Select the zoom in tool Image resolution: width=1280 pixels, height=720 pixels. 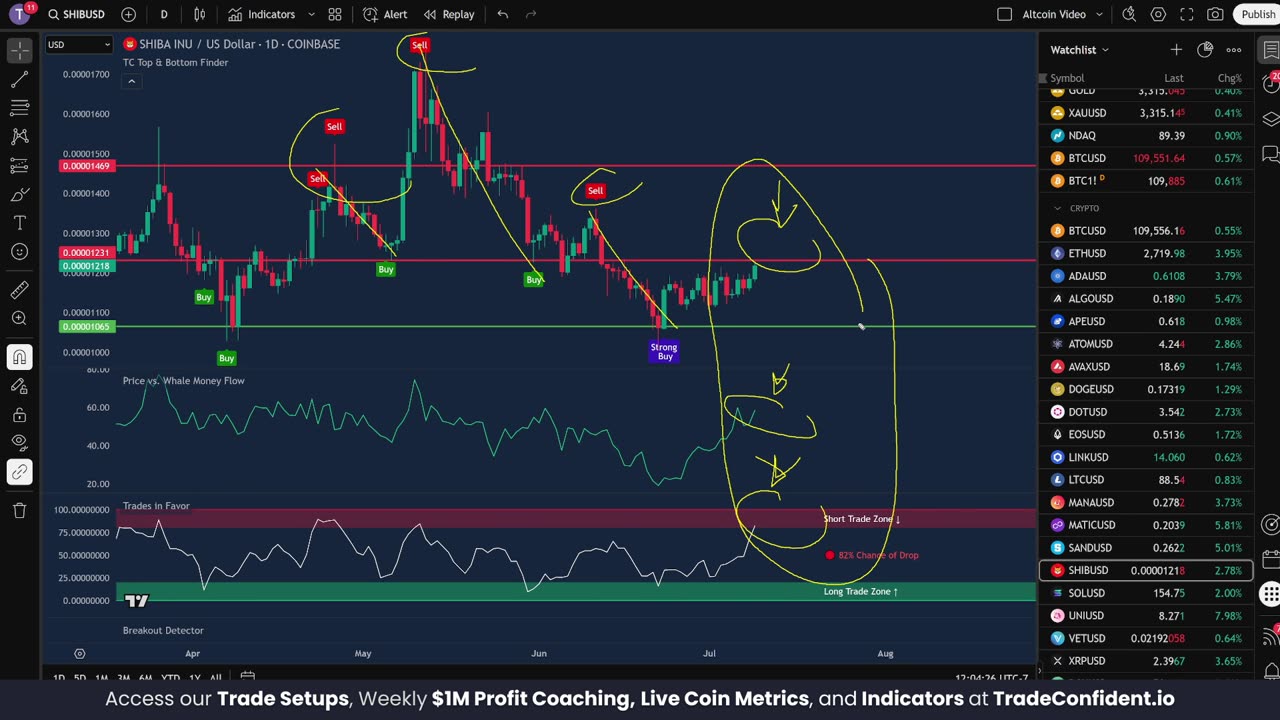coord(20,318)
